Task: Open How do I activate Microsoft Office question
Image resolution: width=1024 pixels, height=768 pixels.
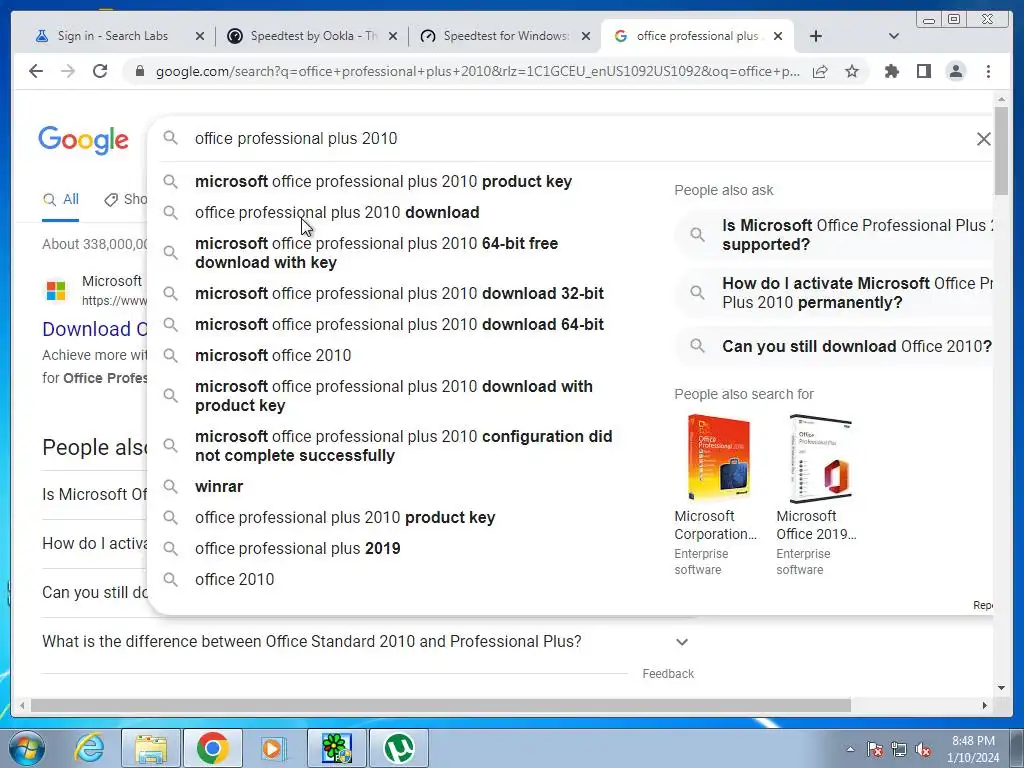Action: (836, 293)
